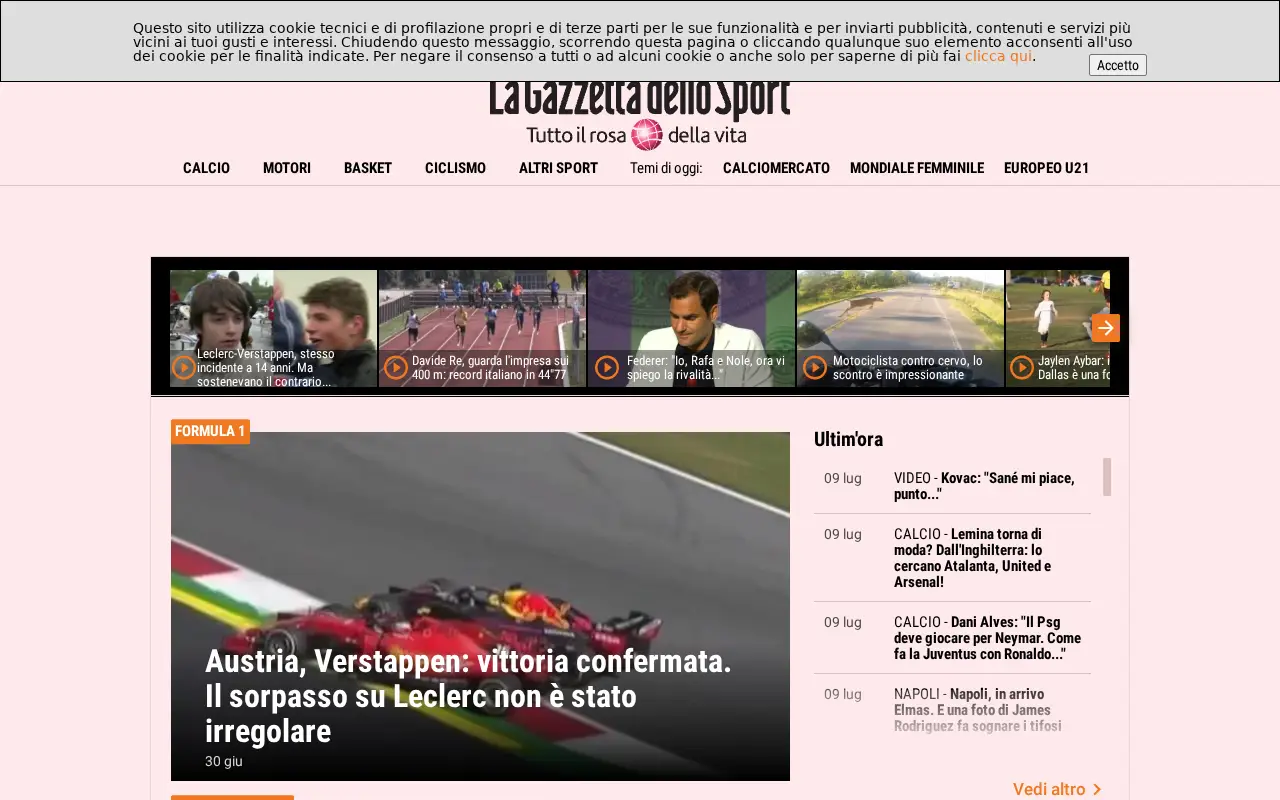The image size is (1280, 800).
Task: Play the Davide Re 400 m record video
Action: [396, 367]
